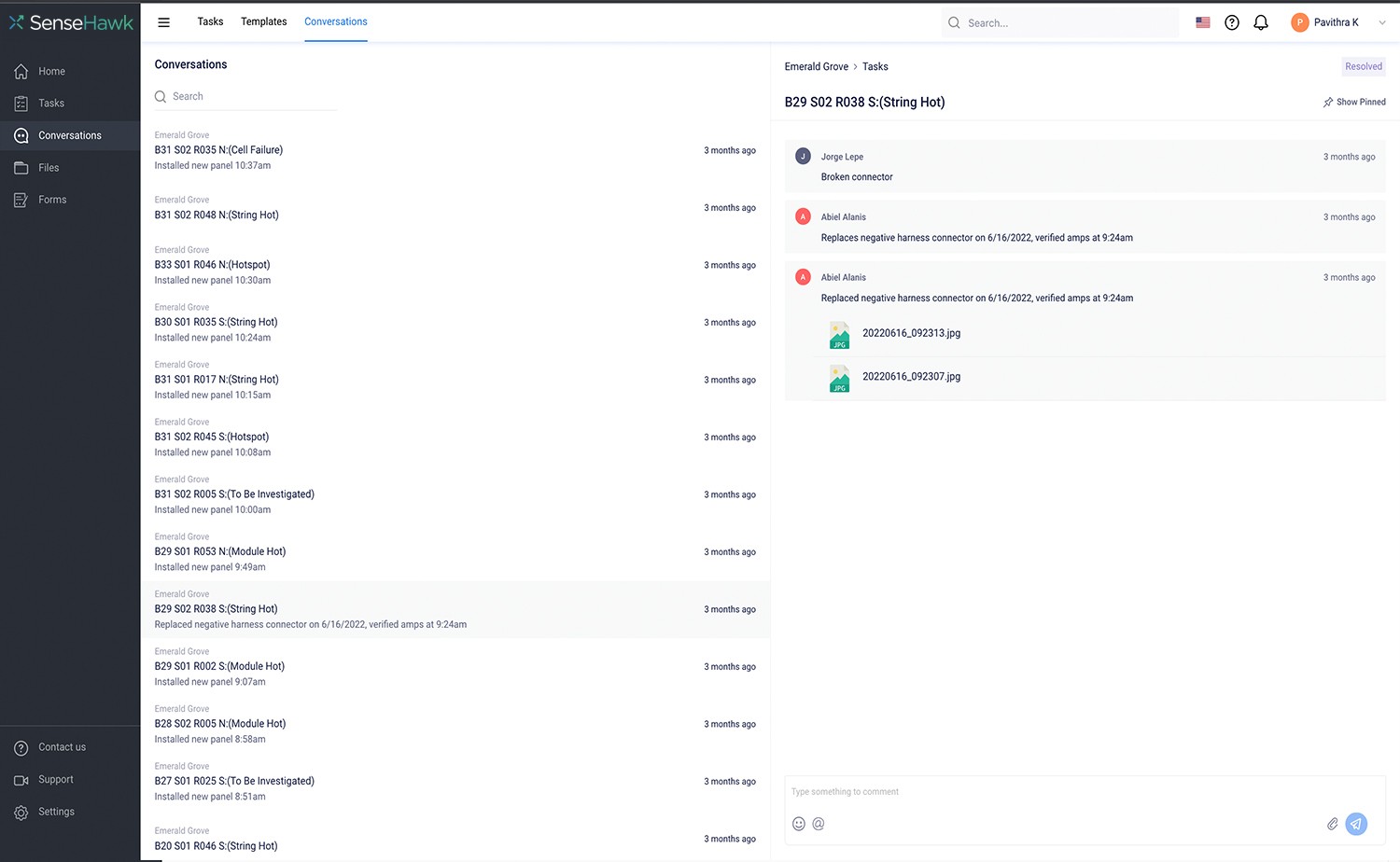Open Conversations in the left sidebar

point(70,135)
